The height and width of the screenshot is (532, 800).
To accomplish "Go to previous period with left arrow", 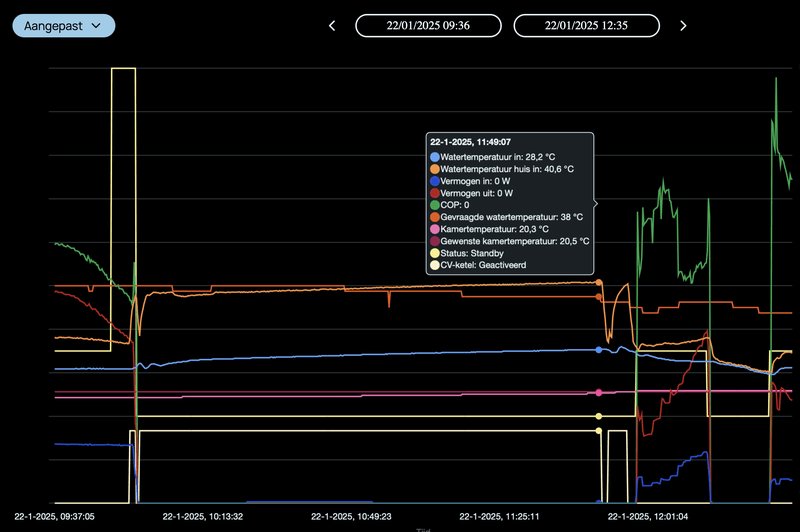I will (332, 26).
